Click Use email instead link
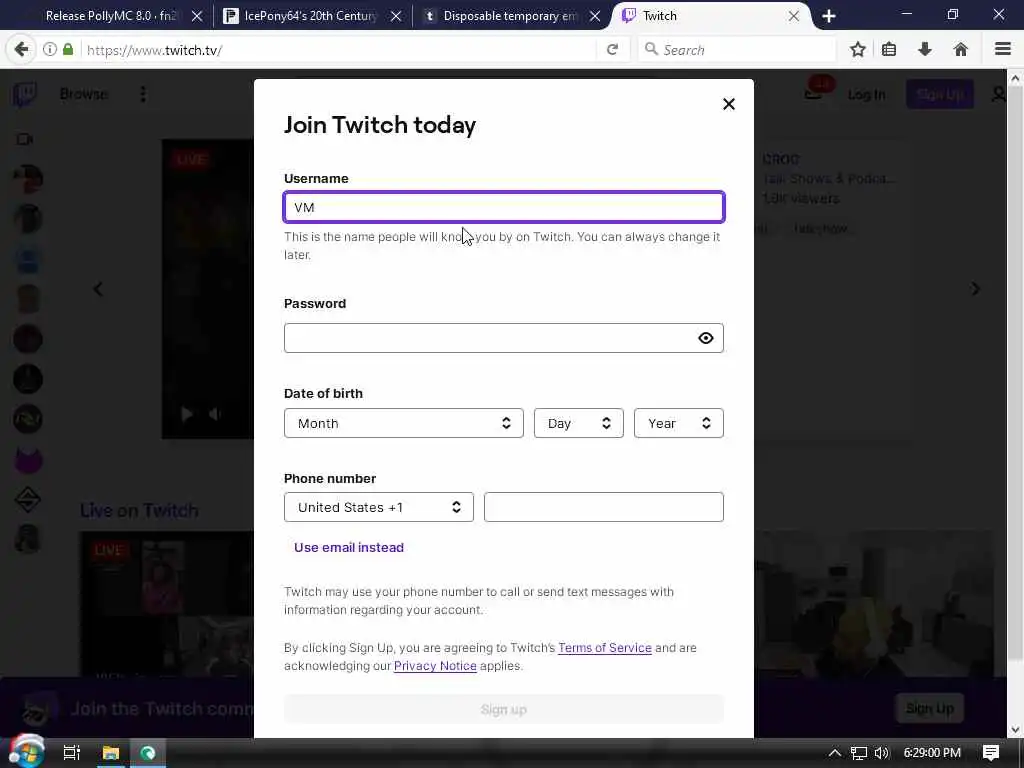This screenshot has width=1024, height=768. click(x=349, y=547)
